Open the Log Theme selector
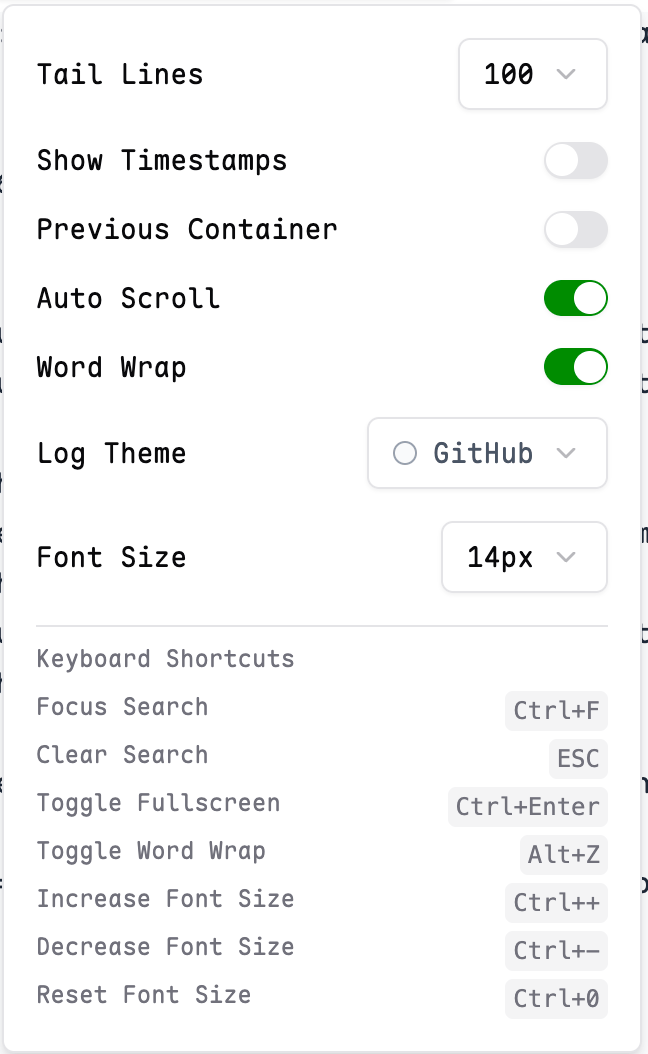This screenshot has height=1054, width=648. click(487, 453)
